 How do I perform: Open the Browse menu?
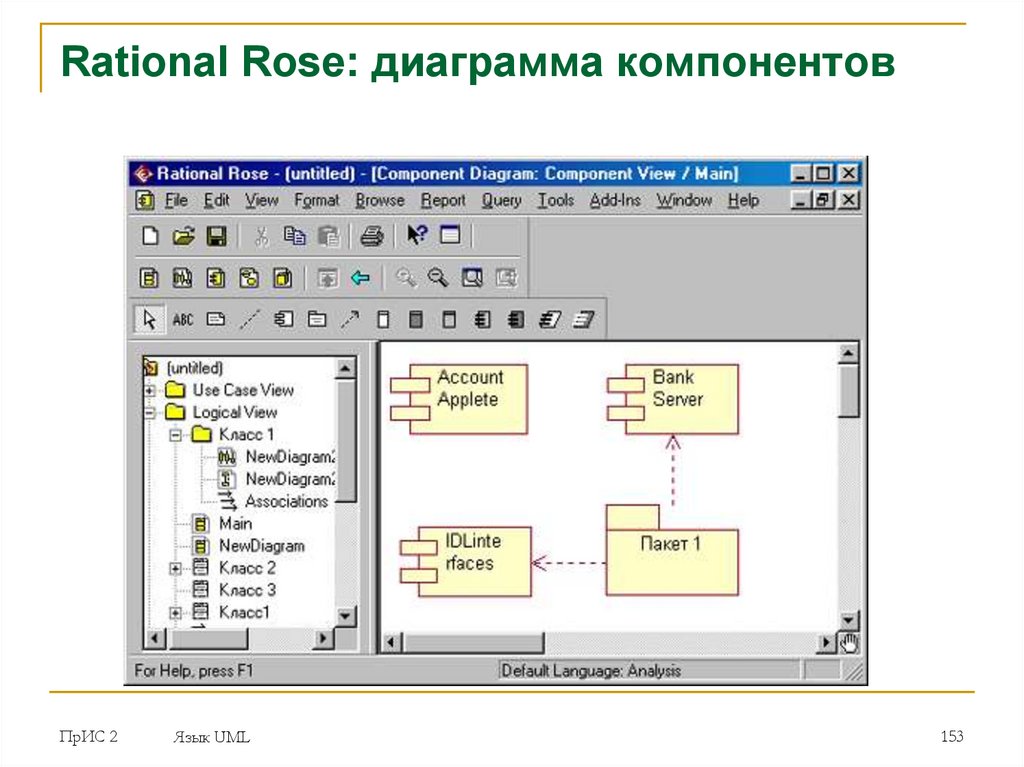click(380, 200)
